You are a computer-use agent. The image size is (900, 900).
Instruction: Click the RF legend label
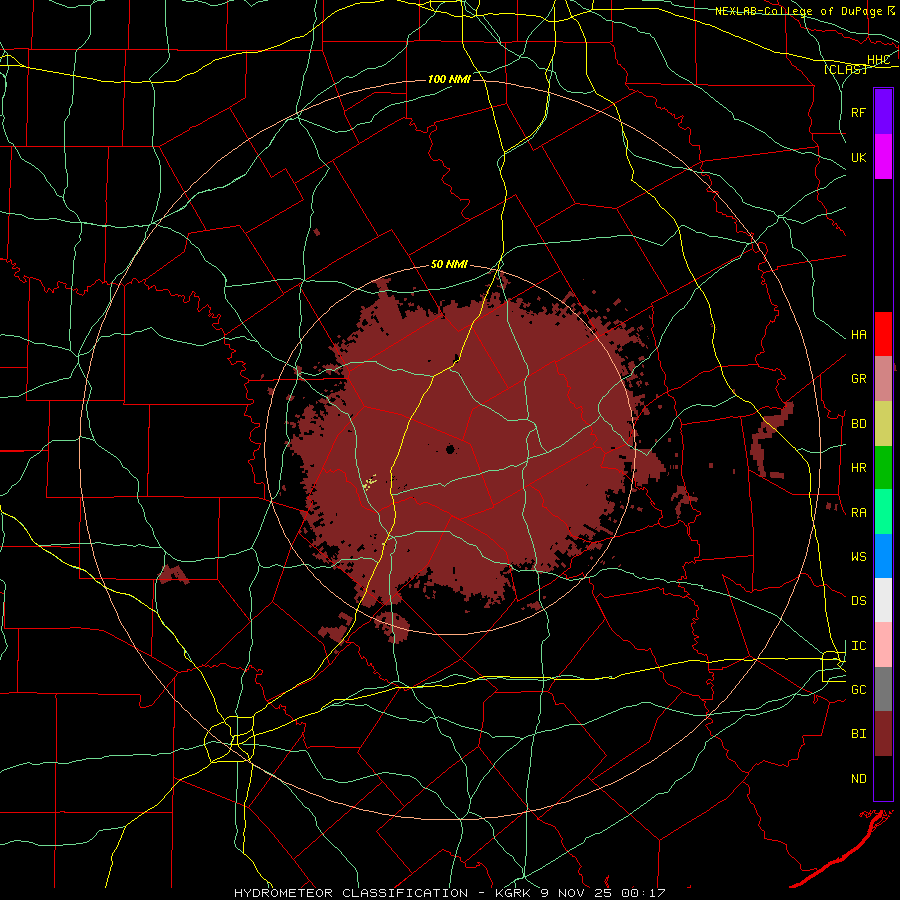click(x=859, y=112)
